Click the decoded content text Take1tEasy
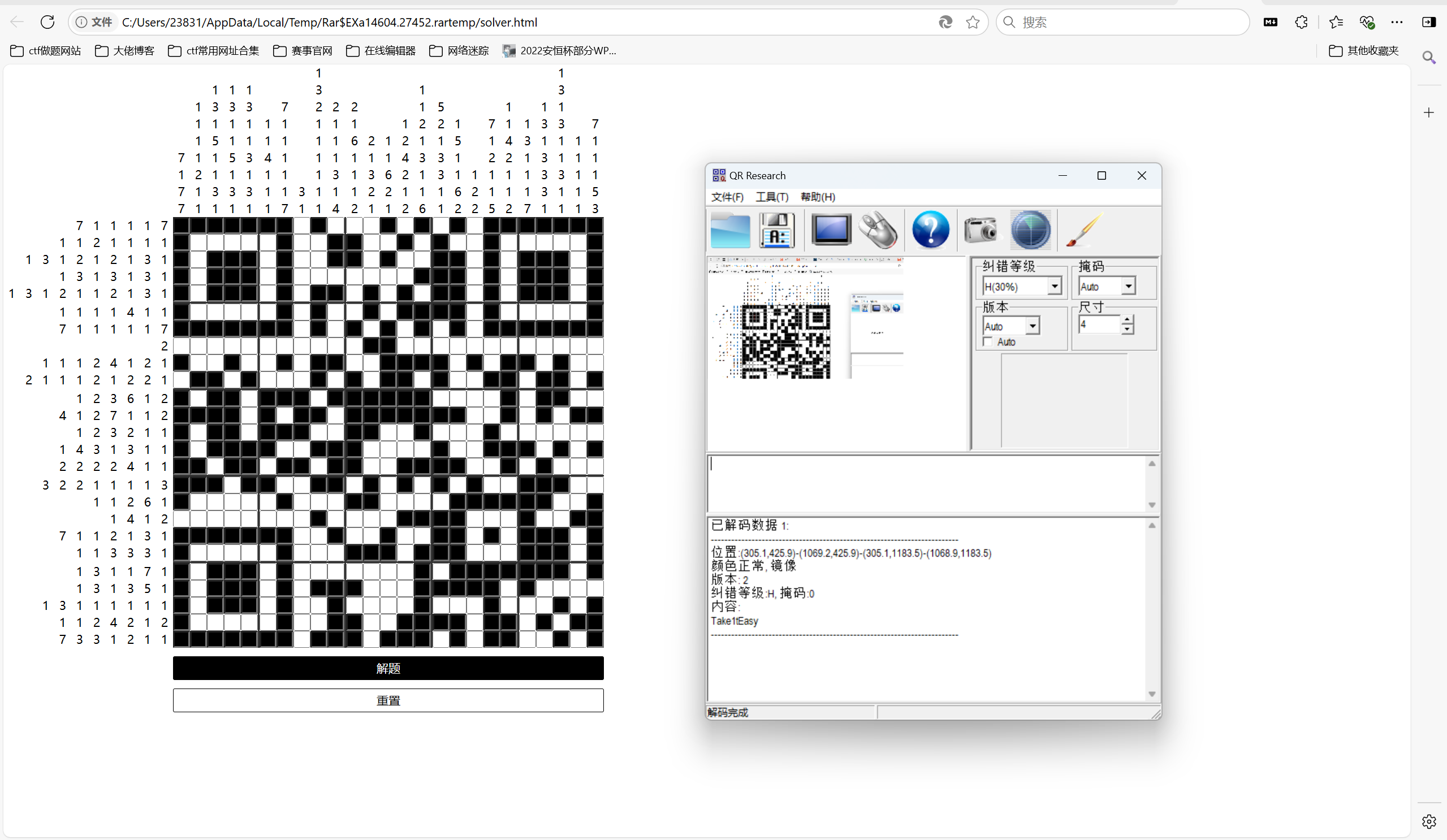1447x840 pixels. (734, 621)
